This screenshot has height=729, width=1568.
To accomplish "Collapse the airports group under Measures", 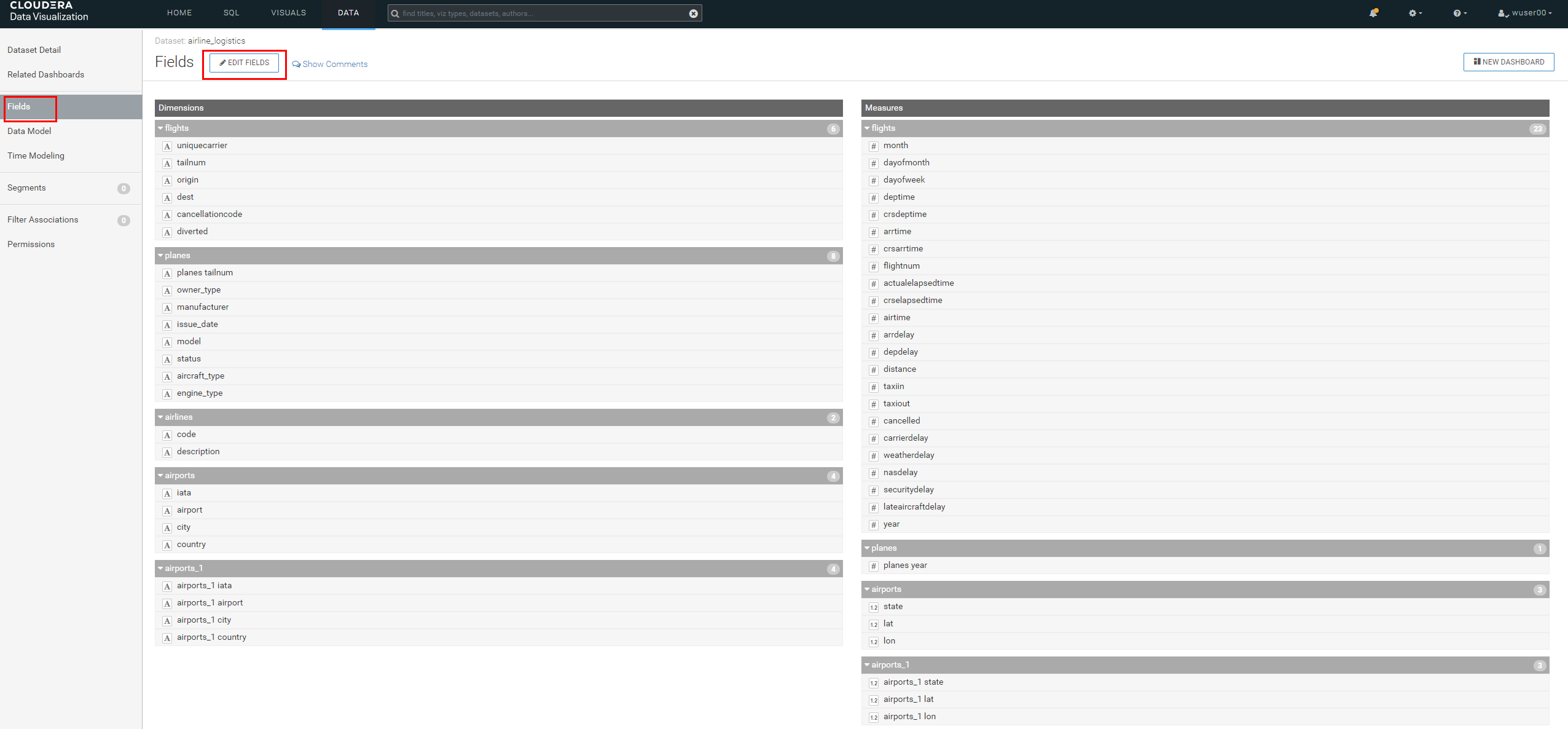I will click(867, 589).
